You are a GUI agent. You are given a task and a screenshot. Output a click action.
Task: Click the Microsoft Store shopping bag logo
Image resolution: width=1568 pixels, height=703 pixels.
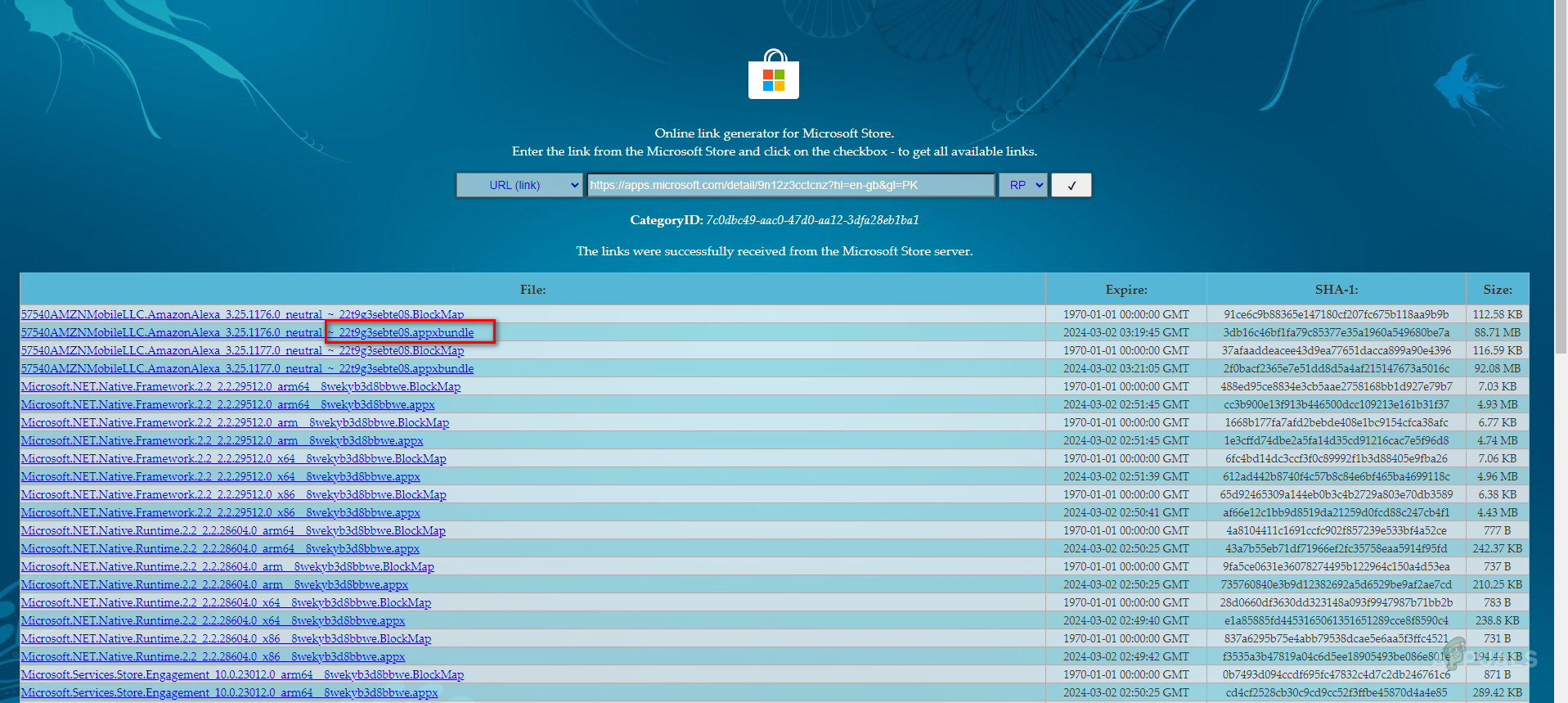pos(774,74)
